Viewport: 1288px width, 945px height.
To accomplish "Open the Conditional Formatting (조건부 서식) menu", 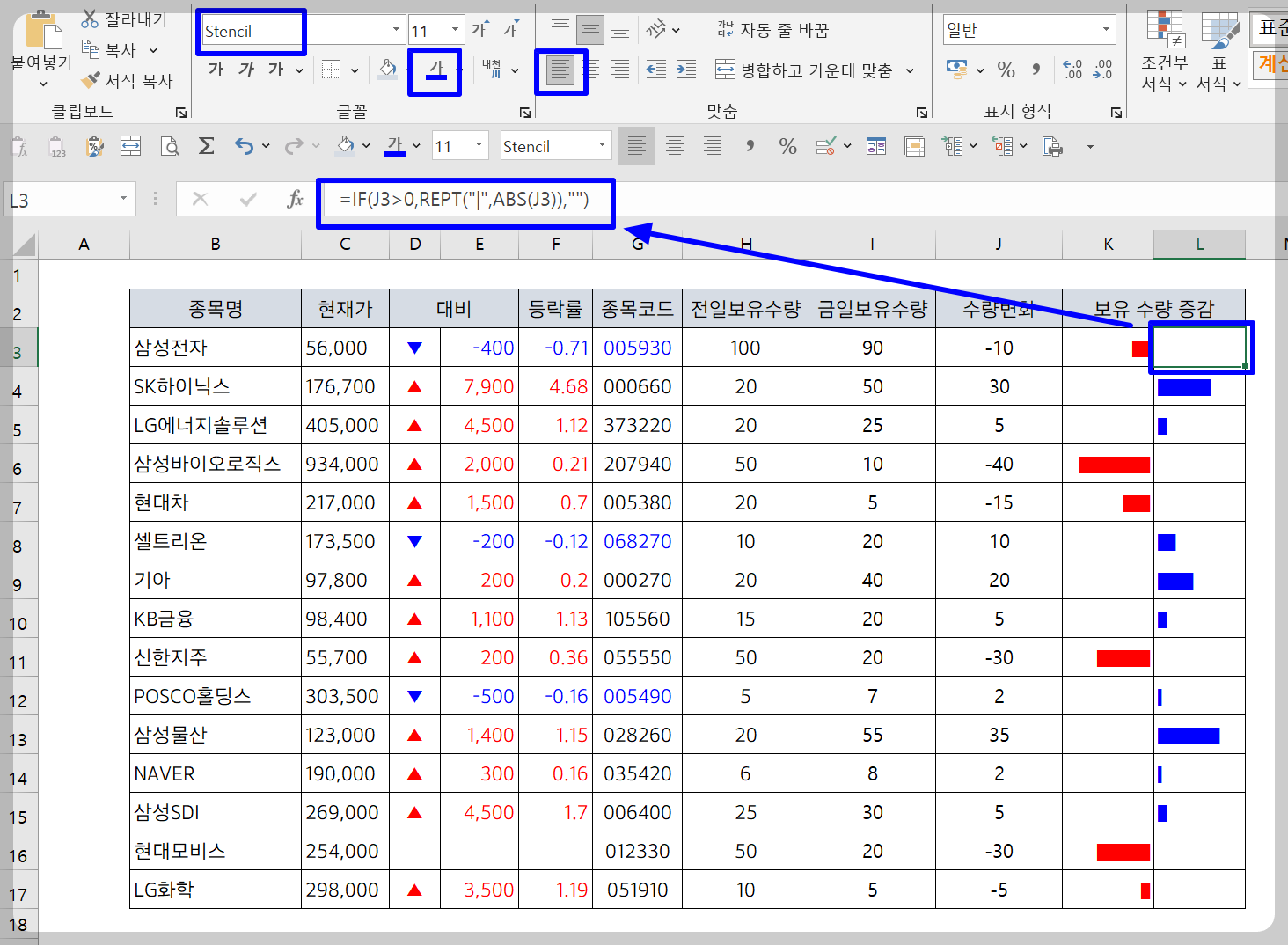I will click(1165, 52).
